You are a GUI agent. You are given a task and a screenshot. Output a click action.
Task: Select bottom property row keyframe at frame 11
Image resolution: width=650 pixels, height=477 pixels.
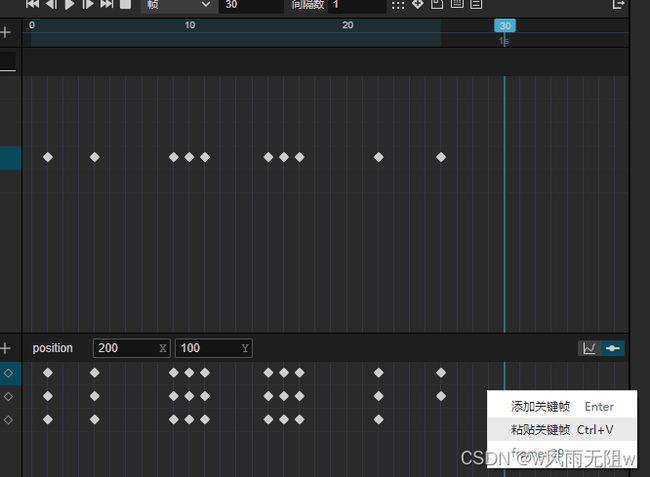(205, 419)
